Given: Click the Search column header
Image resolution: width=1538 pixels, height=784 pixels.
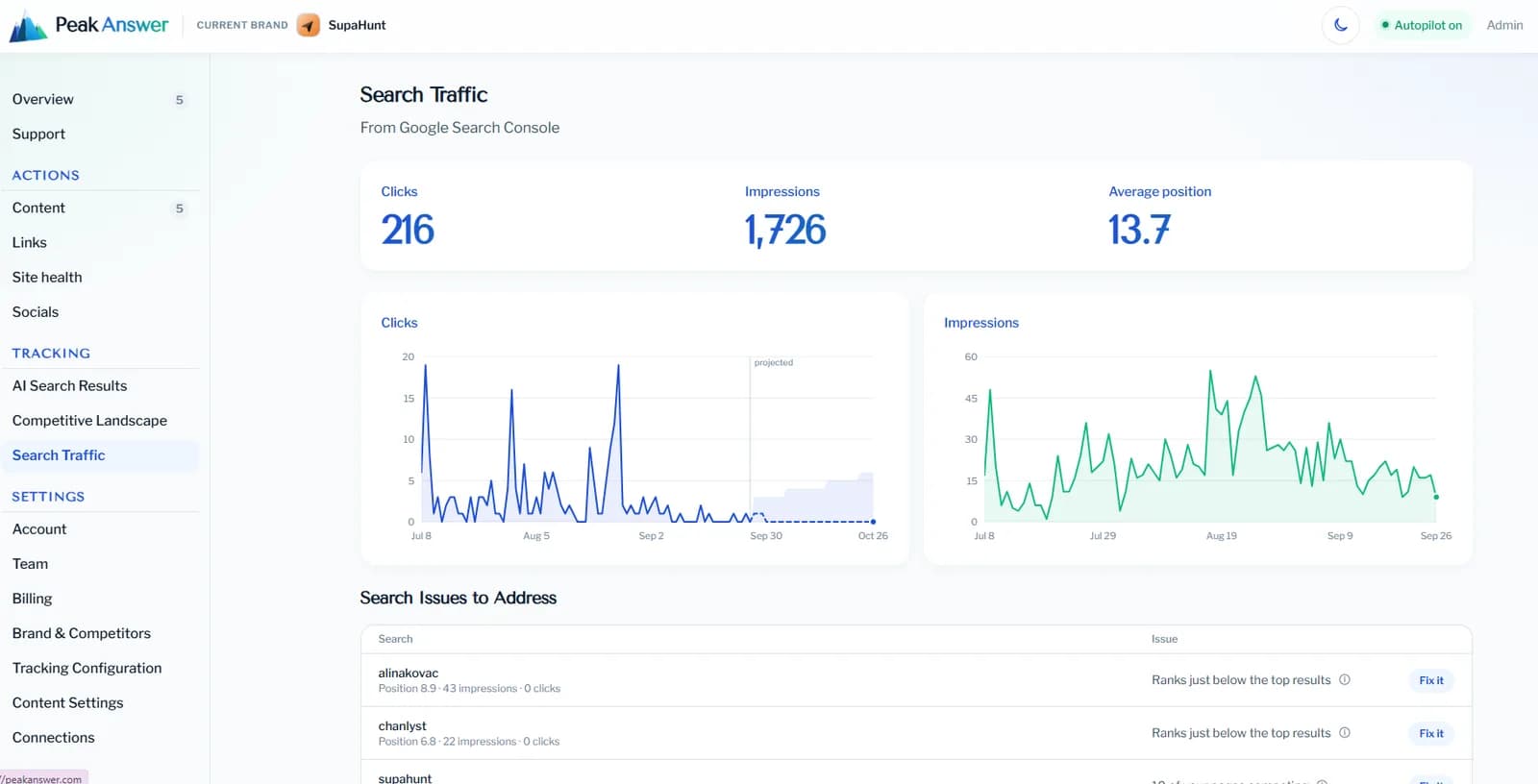Looking at the screenshot, I should [395, 639].
